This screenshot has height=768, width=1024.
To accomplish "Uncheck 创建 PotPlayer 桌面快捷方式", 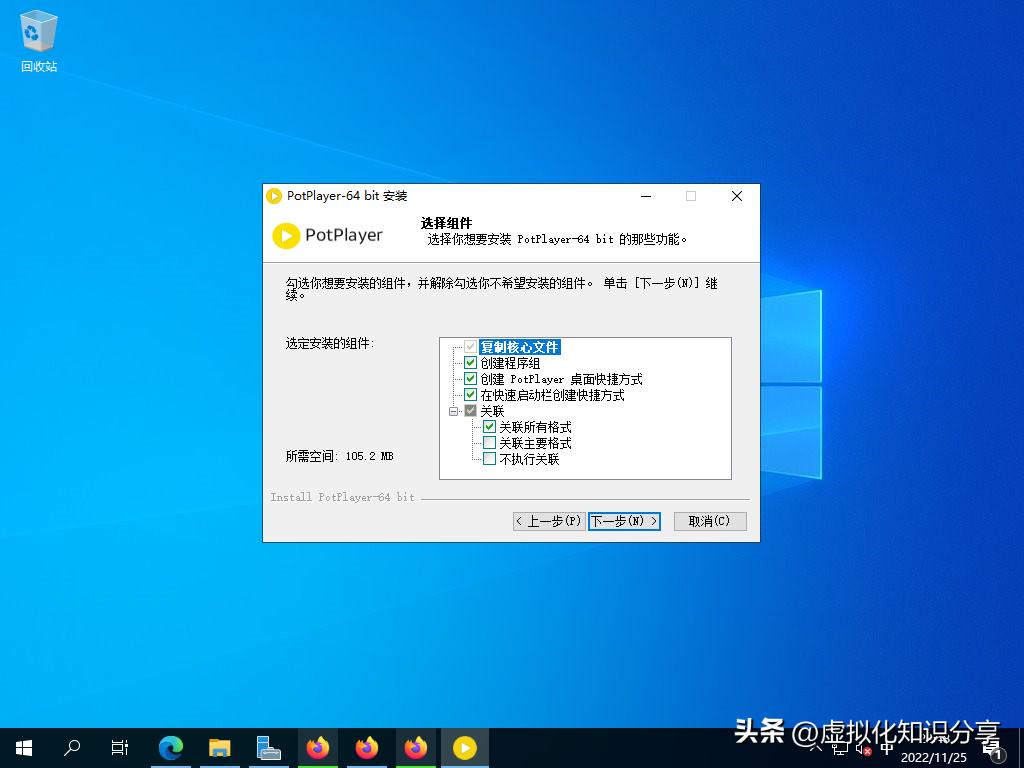I will 470,378.
